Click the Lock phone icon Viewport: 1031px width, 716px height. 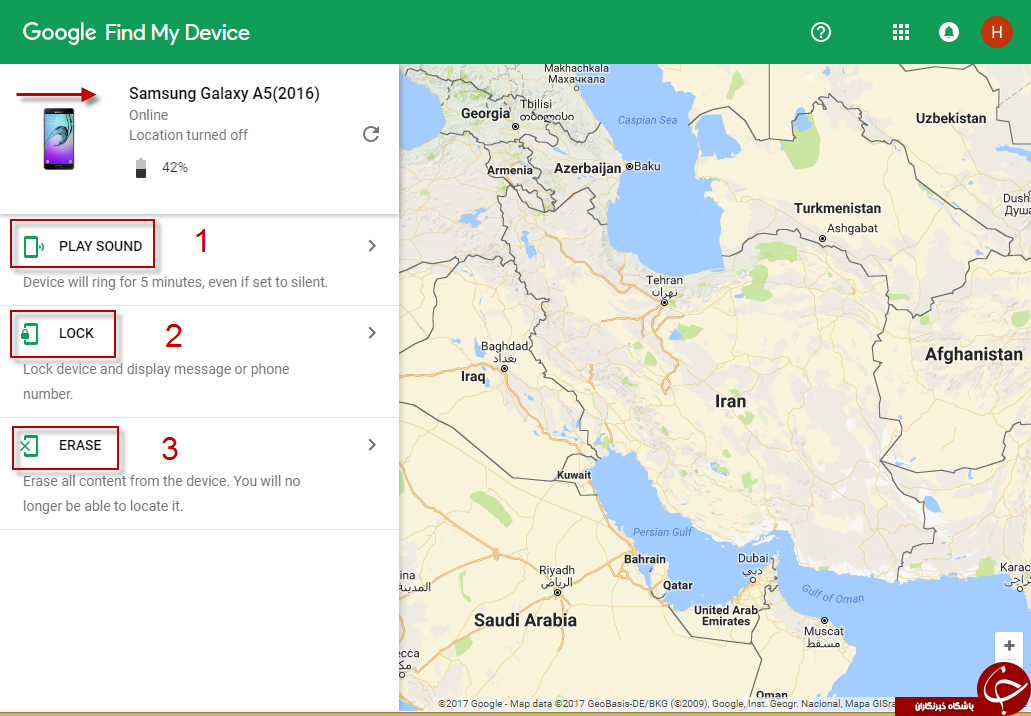click(30, 333)
